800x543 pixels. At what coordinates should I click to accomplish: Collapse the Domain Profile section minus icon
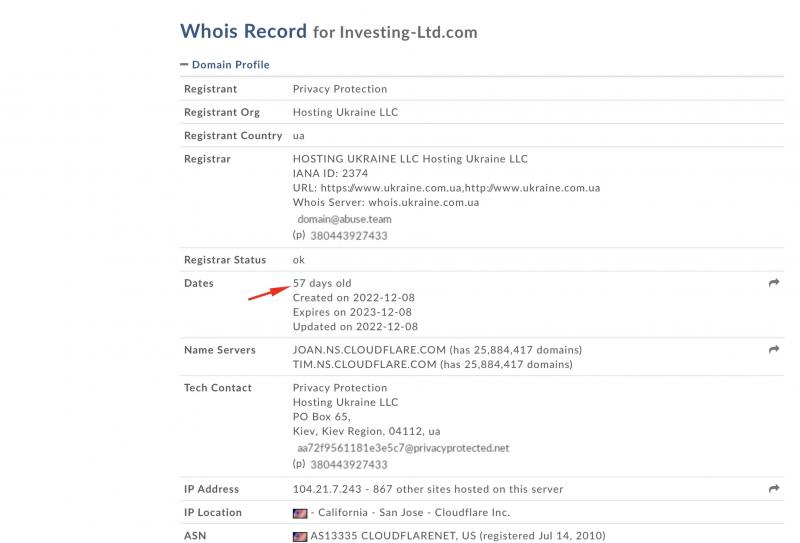tap(184, 64)
